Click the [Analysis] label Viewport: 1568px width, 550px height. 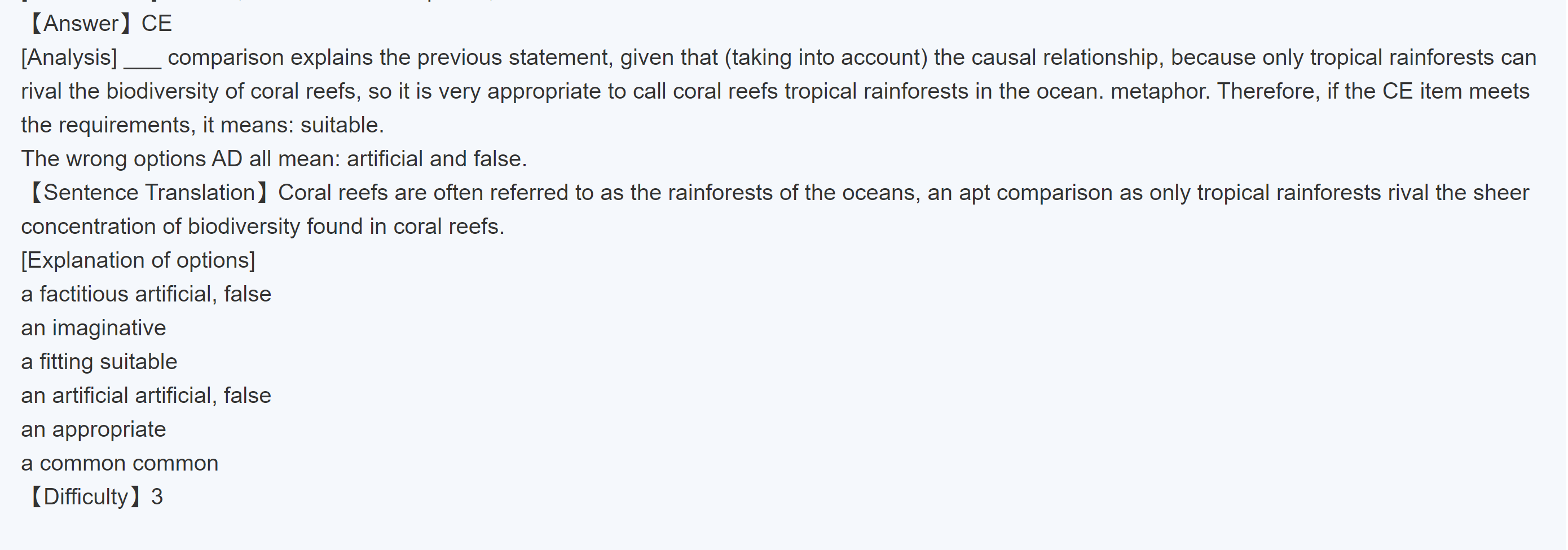click(69, 58)
